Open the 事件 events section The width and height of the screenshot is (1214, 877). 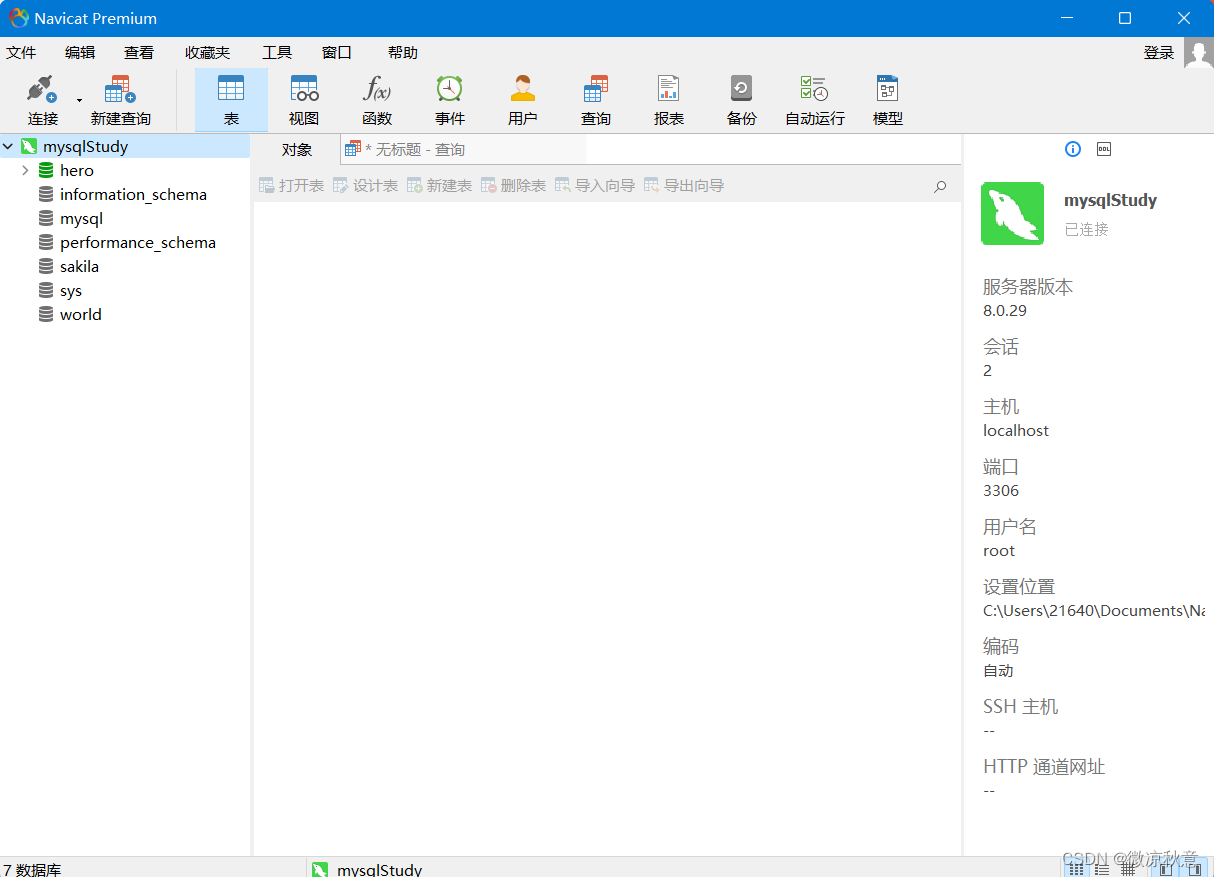[x=450, y=100]
